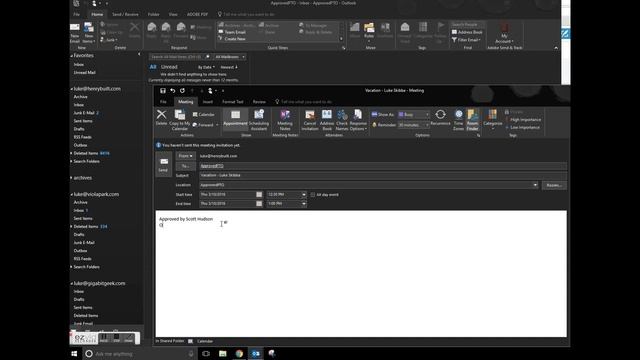Viewport: 640px width, 360px height.
Task: Click in the meeting body text area
Action: point(361,273)
